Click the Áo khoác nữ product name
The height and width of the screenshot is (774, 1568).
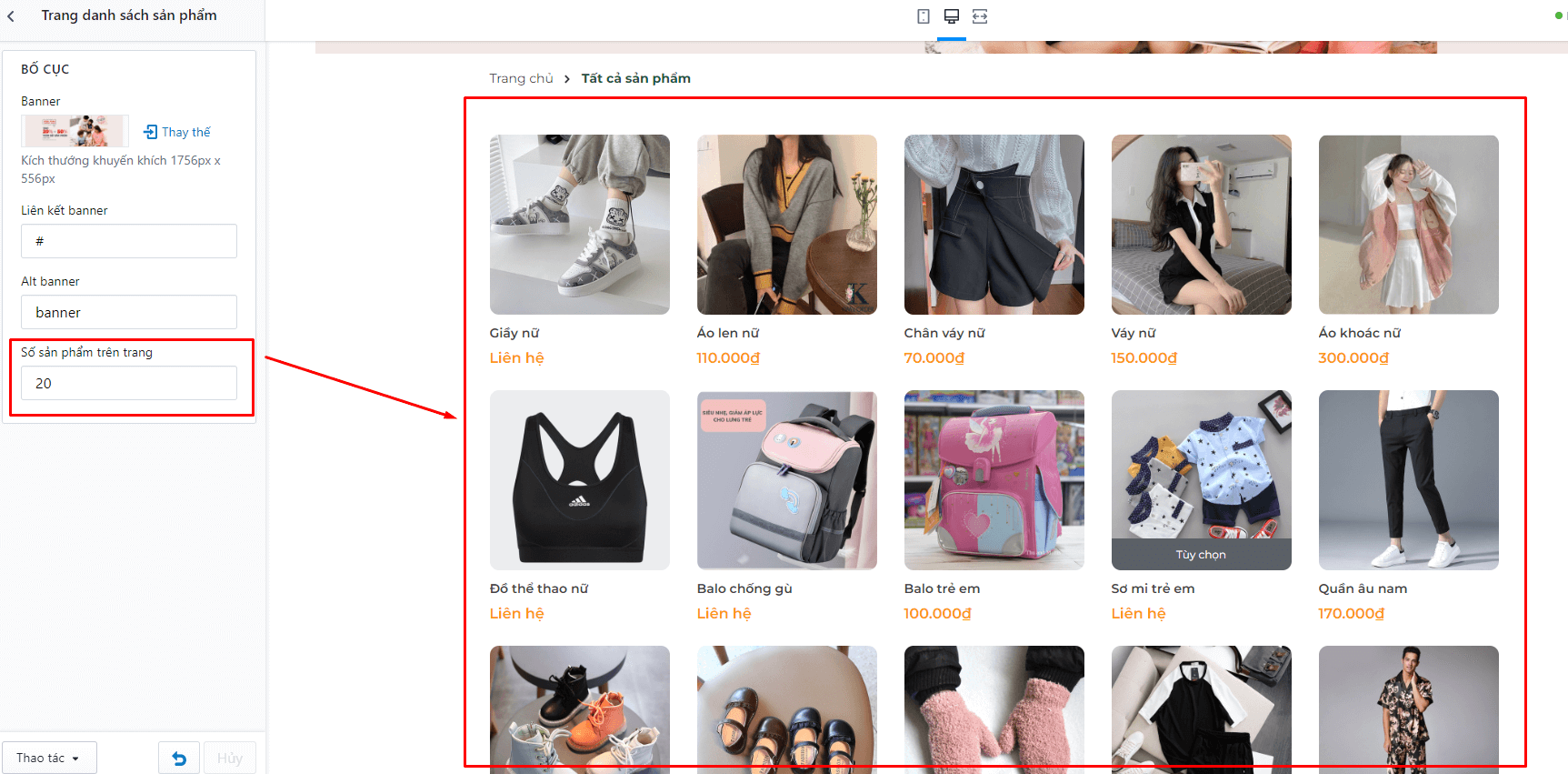1360,333
